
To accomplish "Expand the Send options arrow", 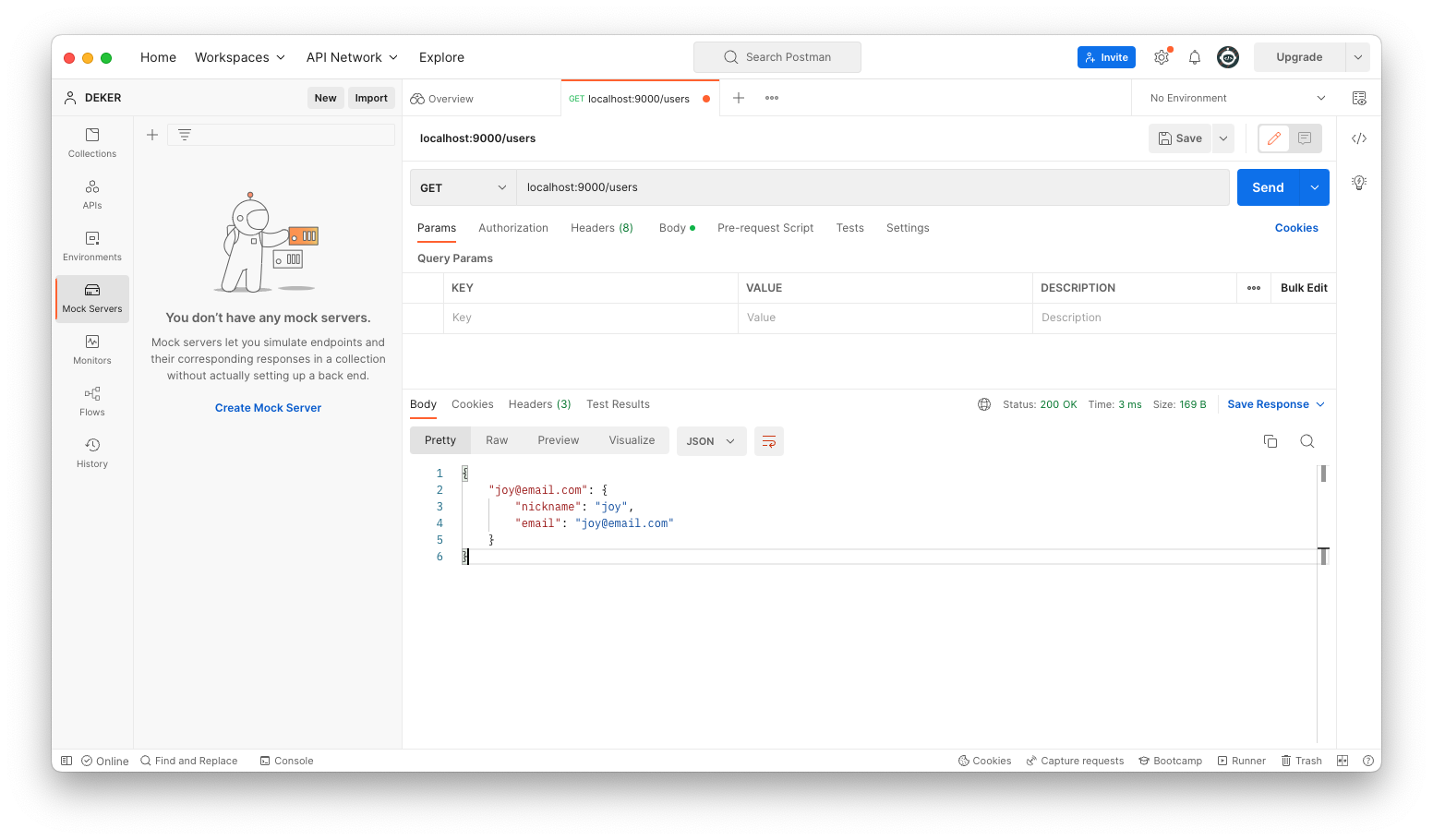I will tap(1315, 187).
